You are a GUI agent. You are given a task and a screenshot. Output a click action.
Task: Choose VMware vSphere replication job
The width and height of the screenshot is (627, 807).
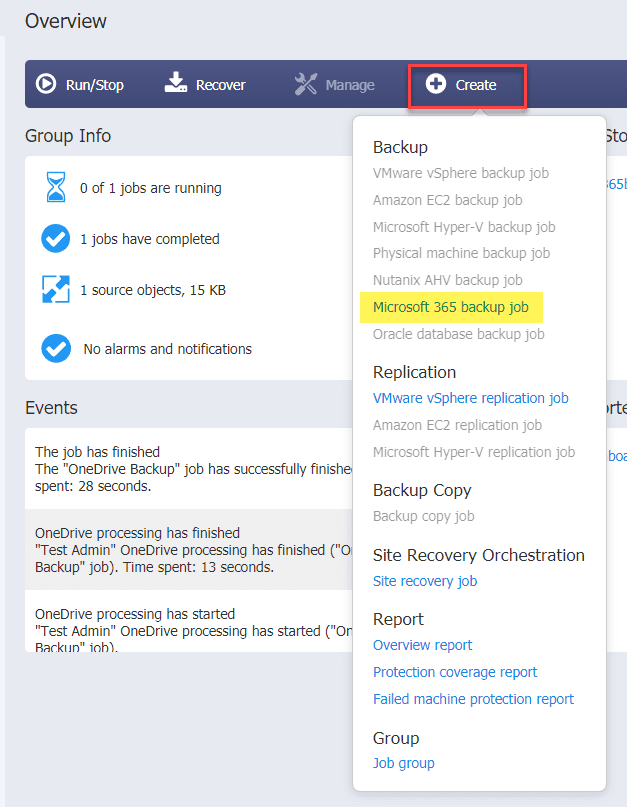pos(471,398)
